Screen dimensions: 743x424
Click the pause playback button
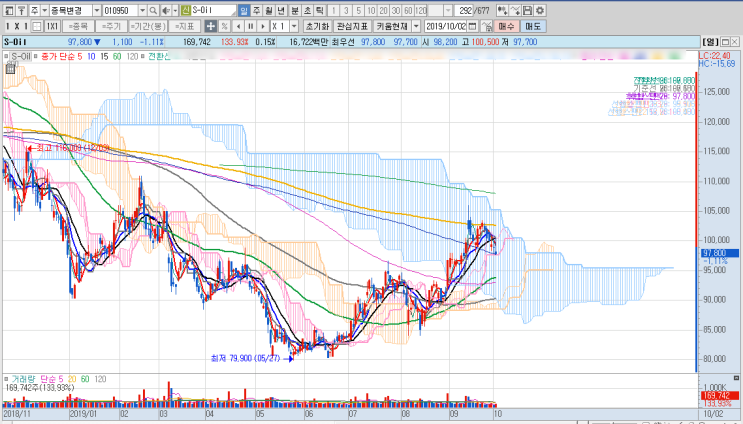251,26
